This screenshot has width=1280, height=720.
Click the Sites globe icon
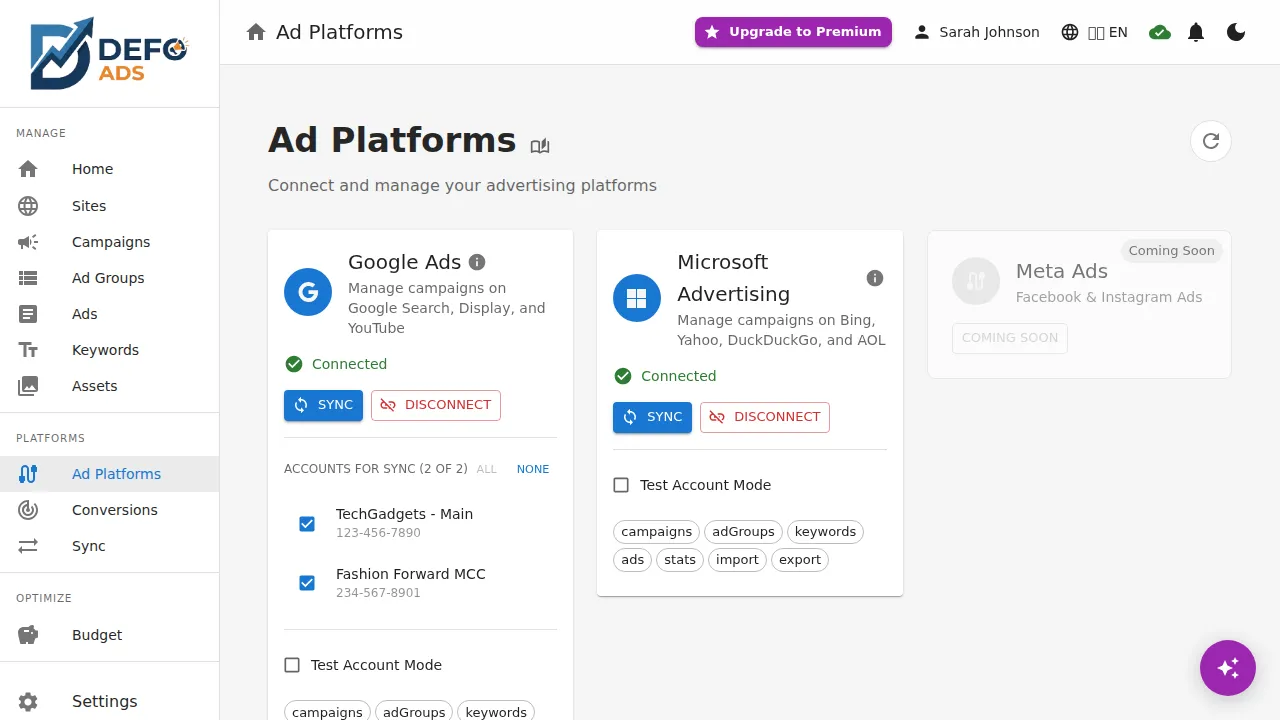pyautogui.click(x=28, y=206)
